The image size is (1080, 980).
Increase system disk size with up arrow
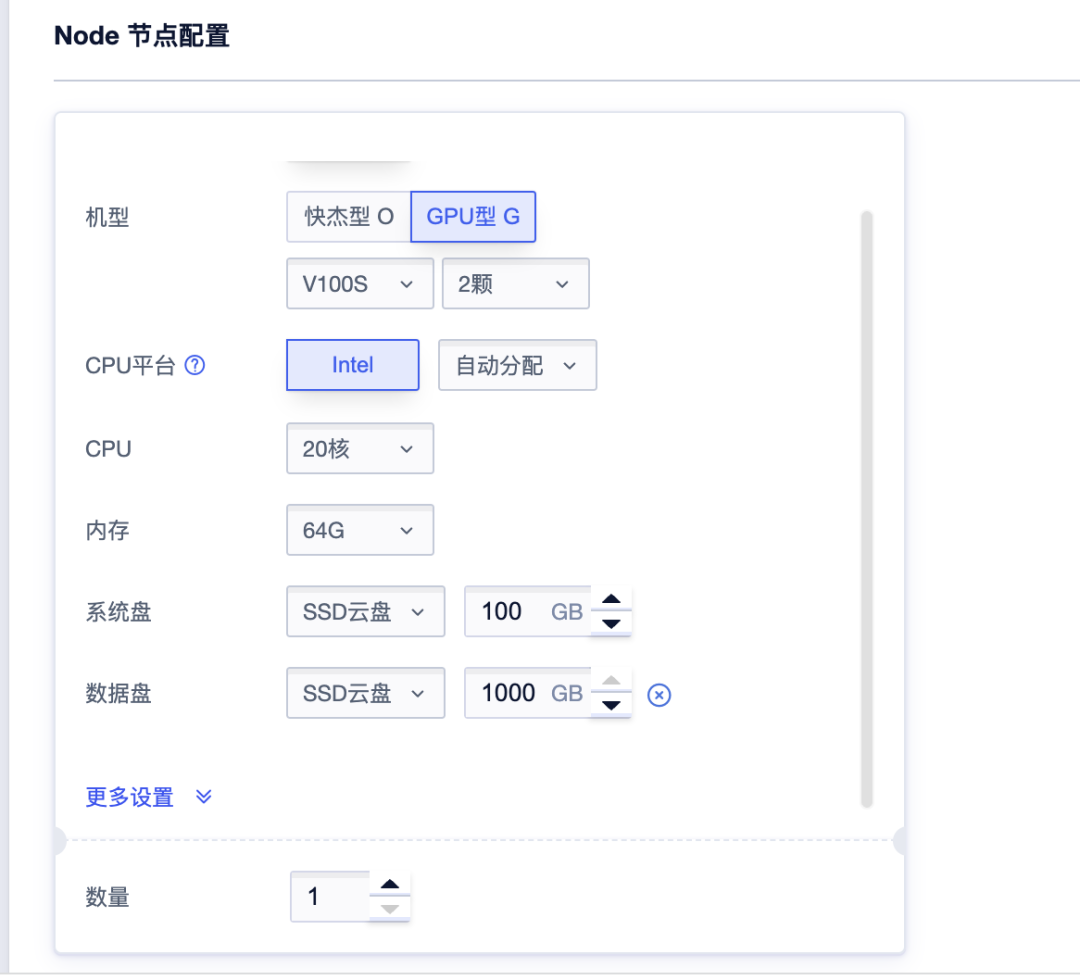coord(611,598)
